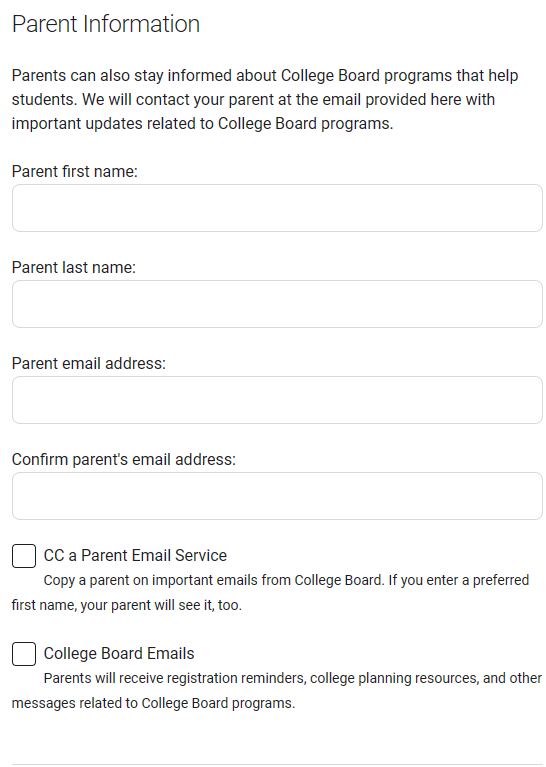Click the 'College Board Emails' label text
546x767 pixels.
(119, 654)
